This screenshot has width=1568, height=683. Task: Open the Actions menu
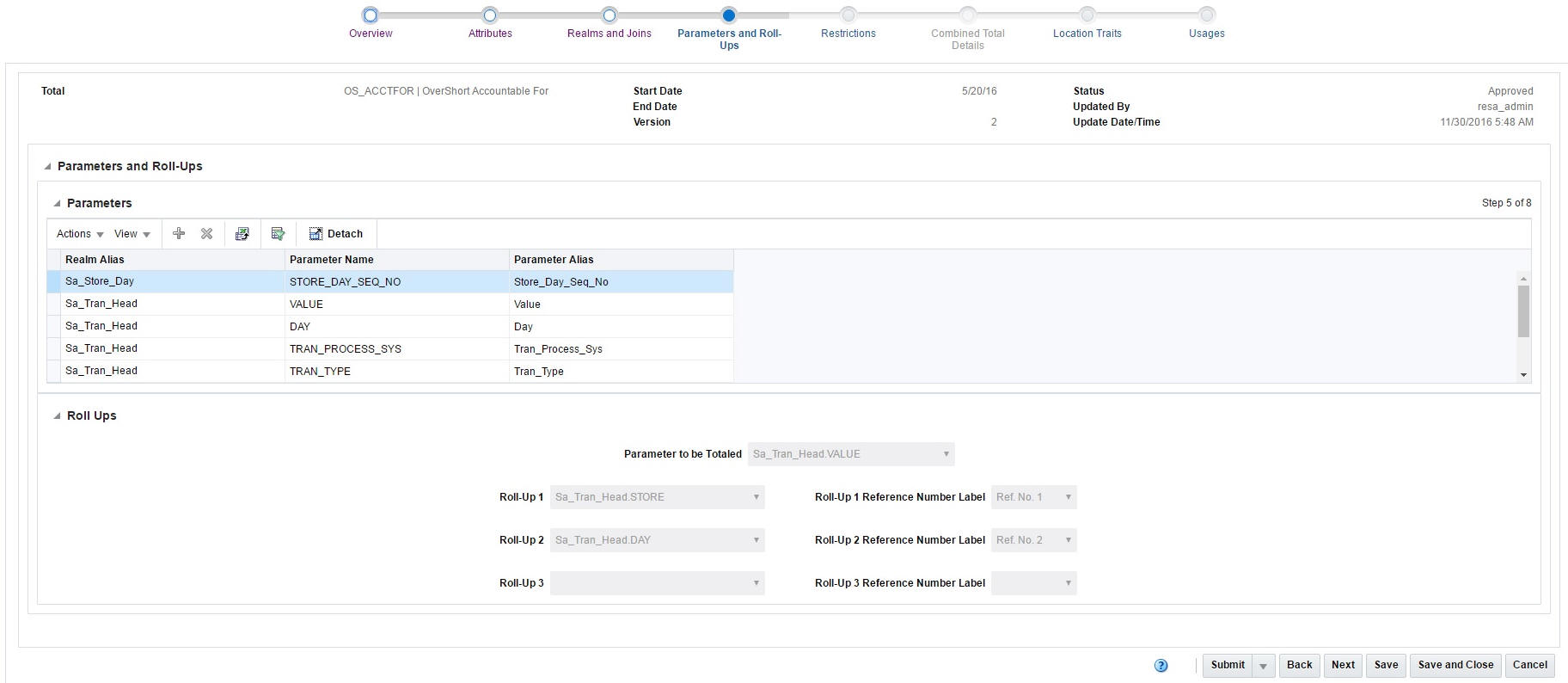coord(80,234)
